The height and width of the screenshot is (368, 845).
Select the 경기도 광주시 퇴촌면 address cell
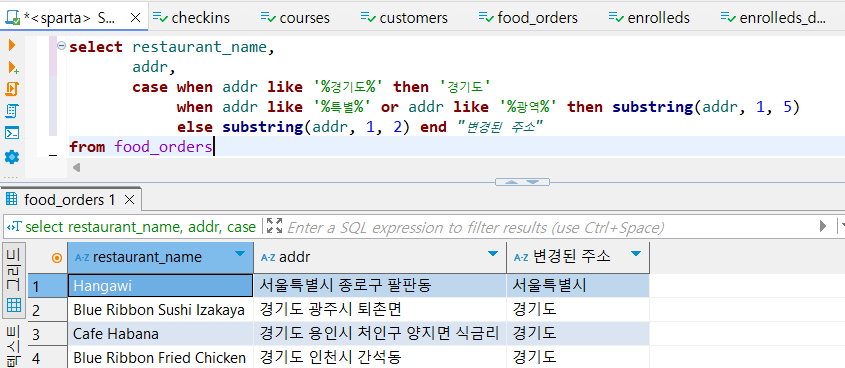pyautogui.click(x=380, y=310)
